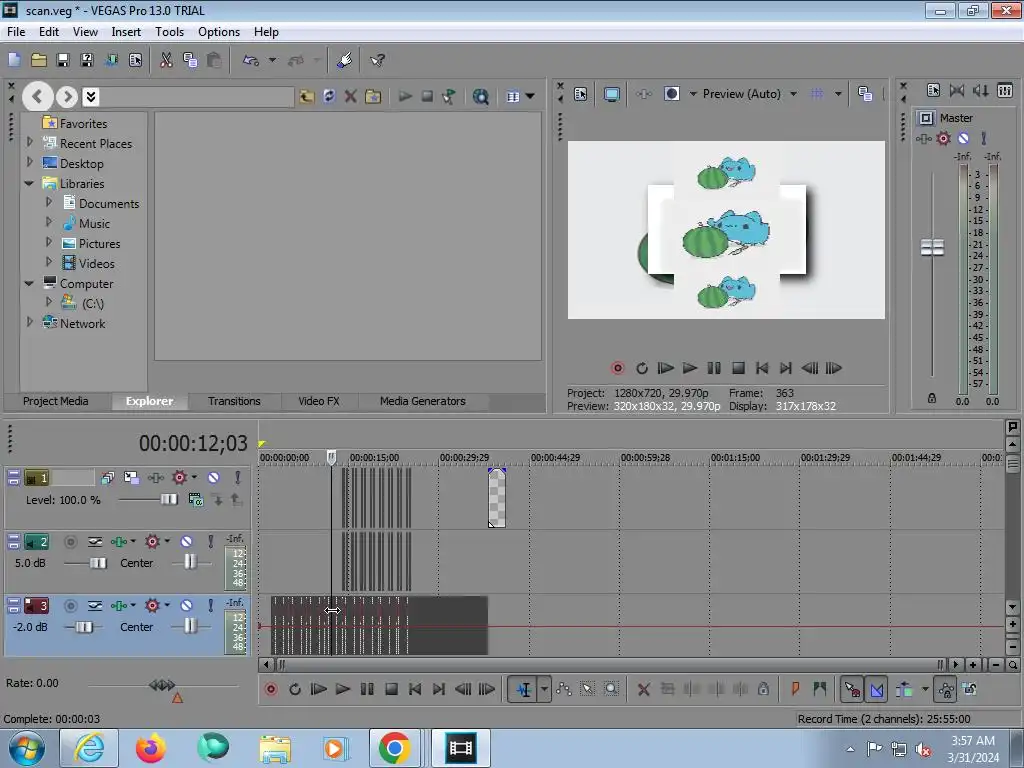Image resolution: width=1024 pixels, height=768 pixels.
Task: Switch to the Project Media tab
Action: click(x=56, y=401)
